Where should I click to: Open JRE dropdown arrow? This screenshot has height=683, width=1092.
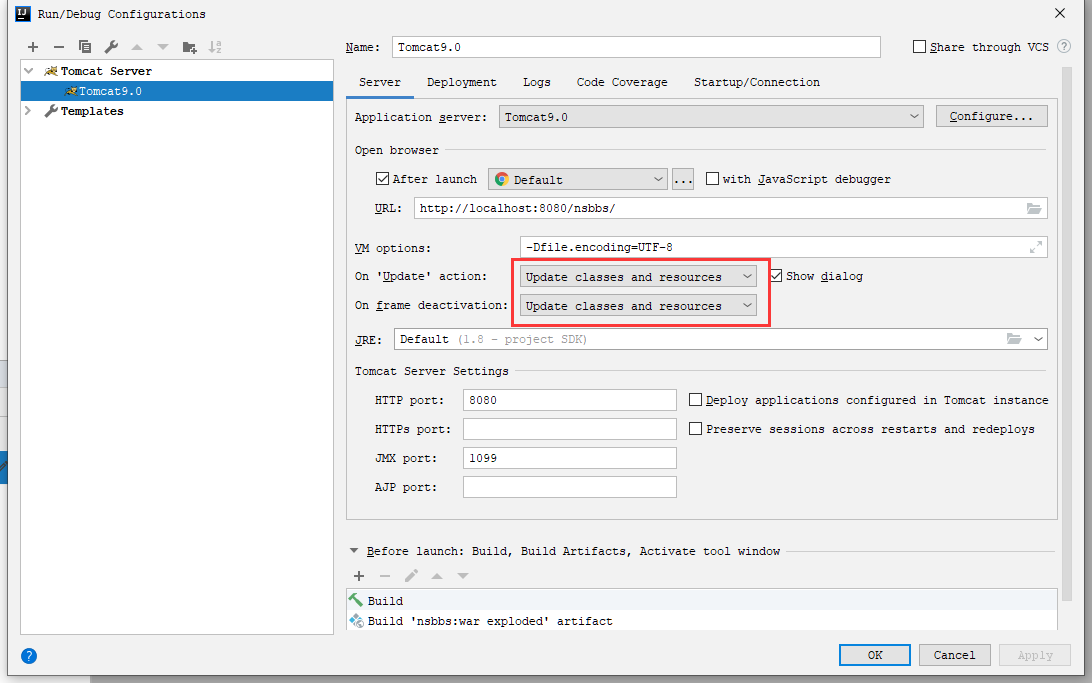(x=1038, y=339)
